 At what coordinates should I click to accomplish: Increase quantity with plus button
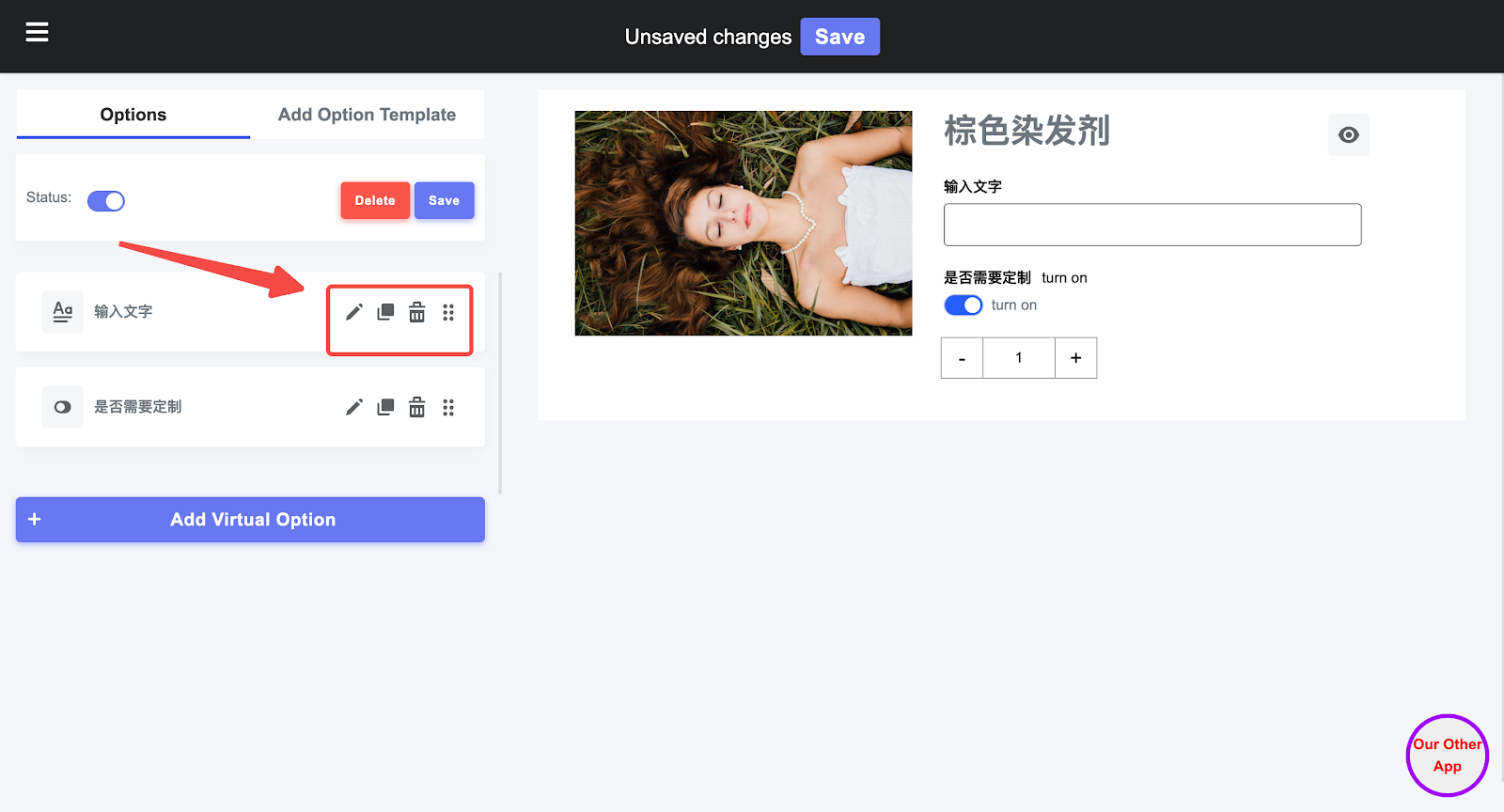coord(1075,358)
